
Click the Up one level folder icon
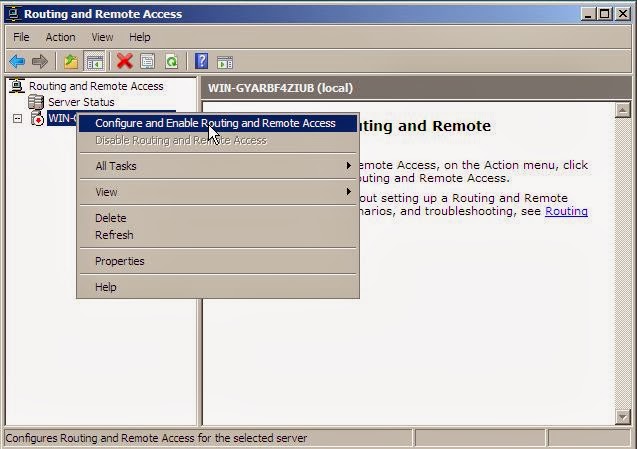pyautogui.click(x=71, y=62)
